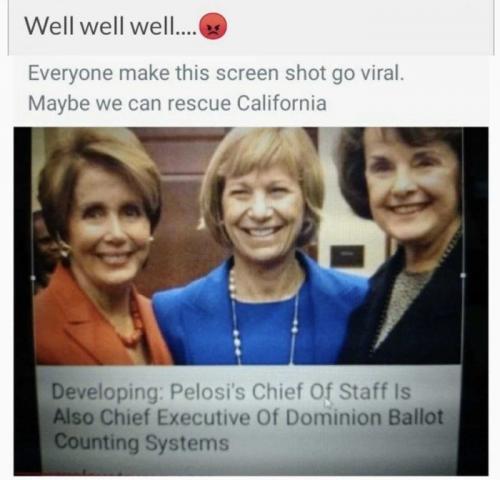Viewport: 500px width, 480px height.
Task: Click the "Counting Systems" headline text
Action: point(142,442)
